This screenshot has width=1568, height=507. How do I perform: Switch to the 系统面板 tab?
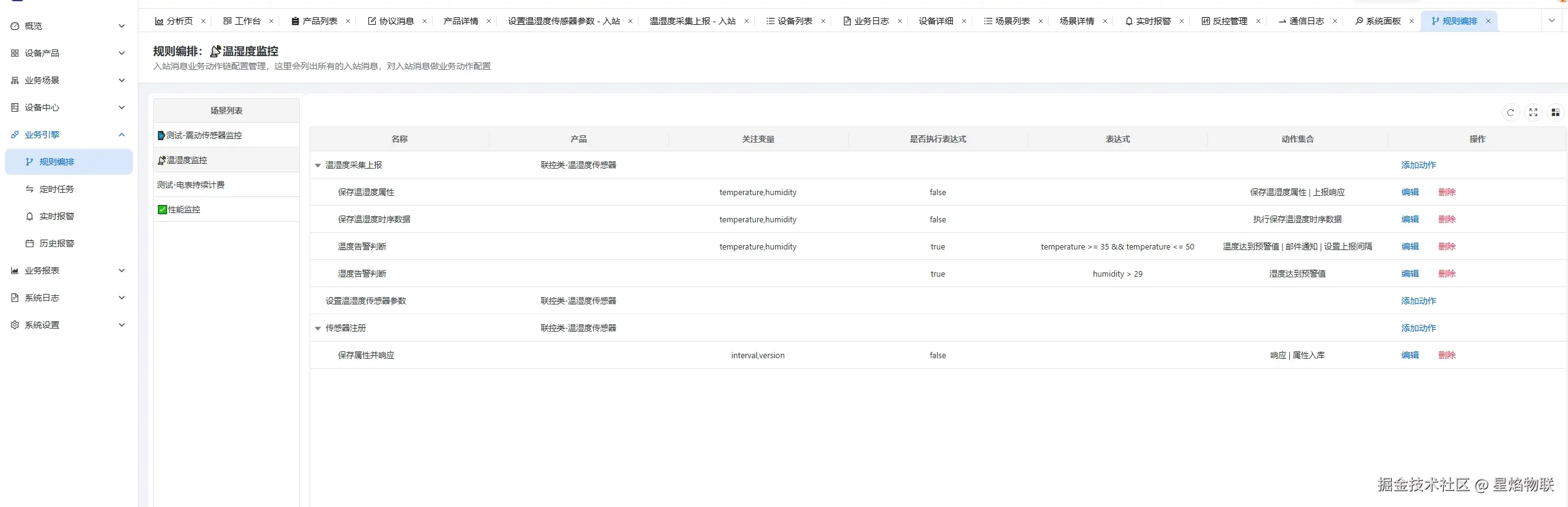(x=1378, y=21)
